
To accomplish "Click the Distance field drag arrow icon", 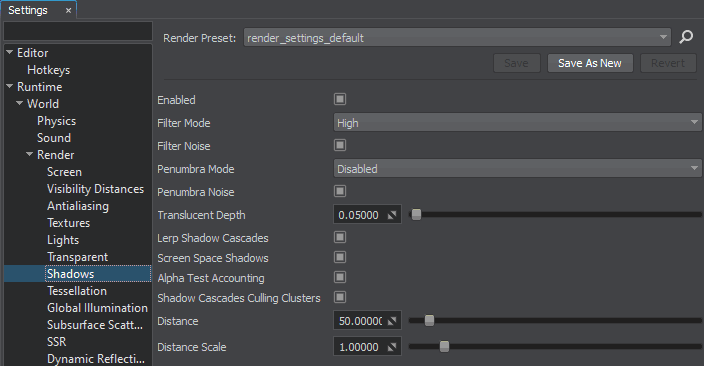I will (392, 321).
